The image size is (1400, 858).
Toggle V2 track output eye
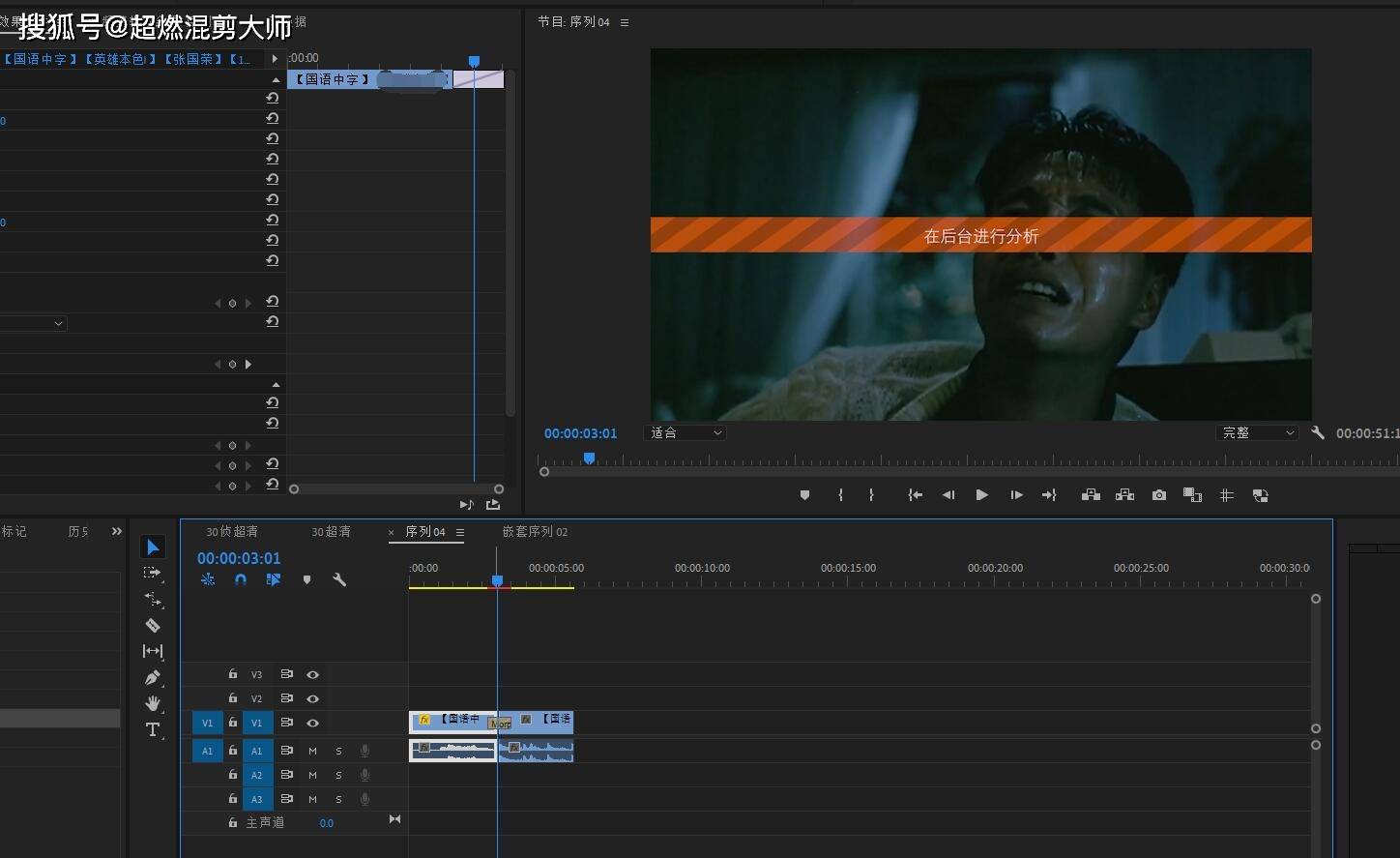(x=312, y=698)
